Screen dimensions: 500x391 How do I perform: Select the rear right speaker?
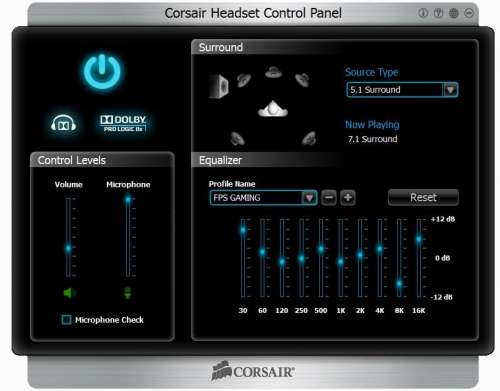point(309,138)
